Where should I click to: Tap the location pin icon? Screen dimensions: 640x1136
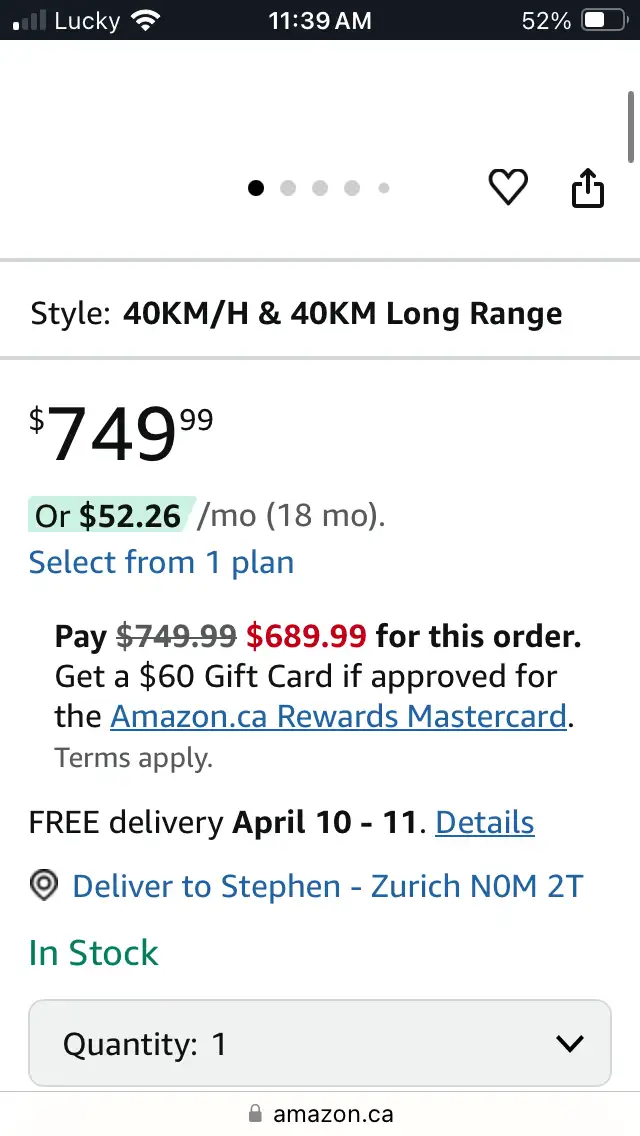(x=44, y=886)
